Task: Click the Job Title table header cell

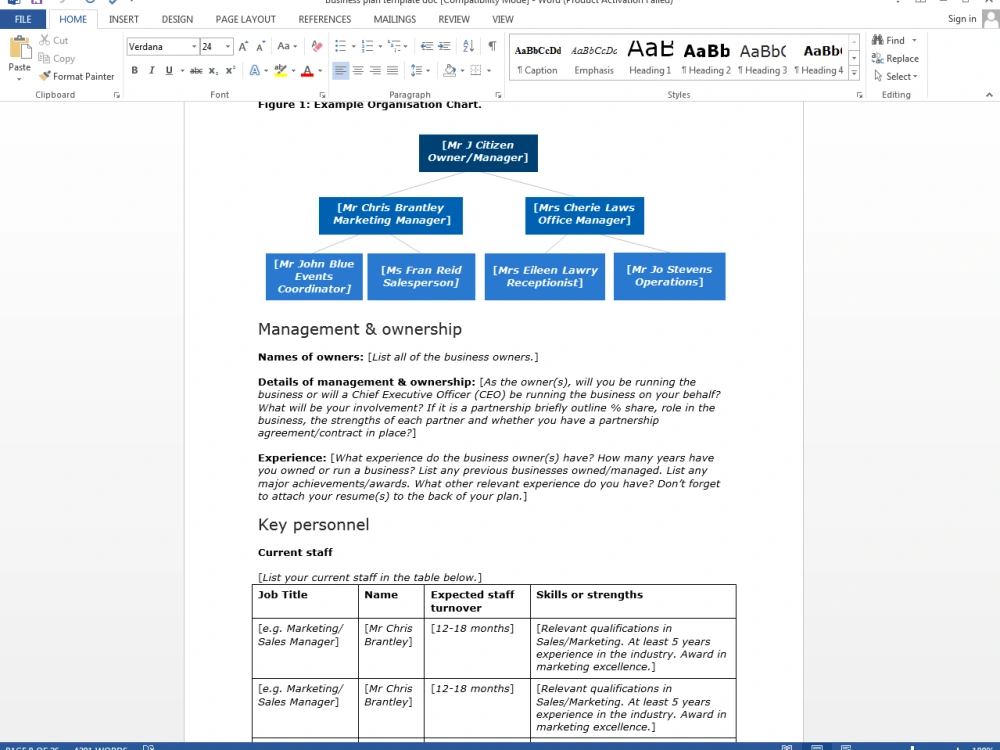Action: click(305, 601)
